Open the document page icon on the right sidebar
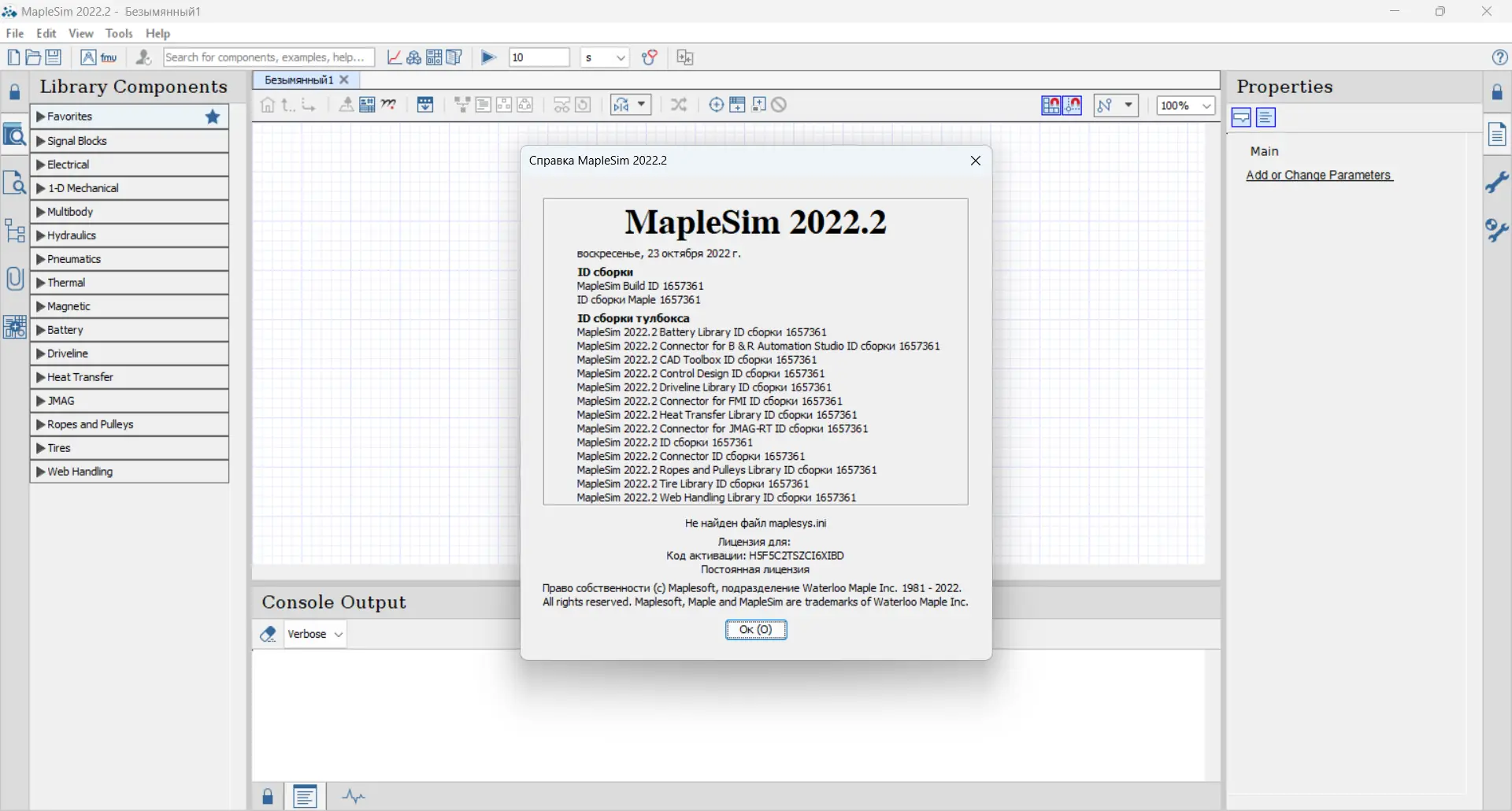This screenshot has width=1512, height=811. tap(1497, 135)
